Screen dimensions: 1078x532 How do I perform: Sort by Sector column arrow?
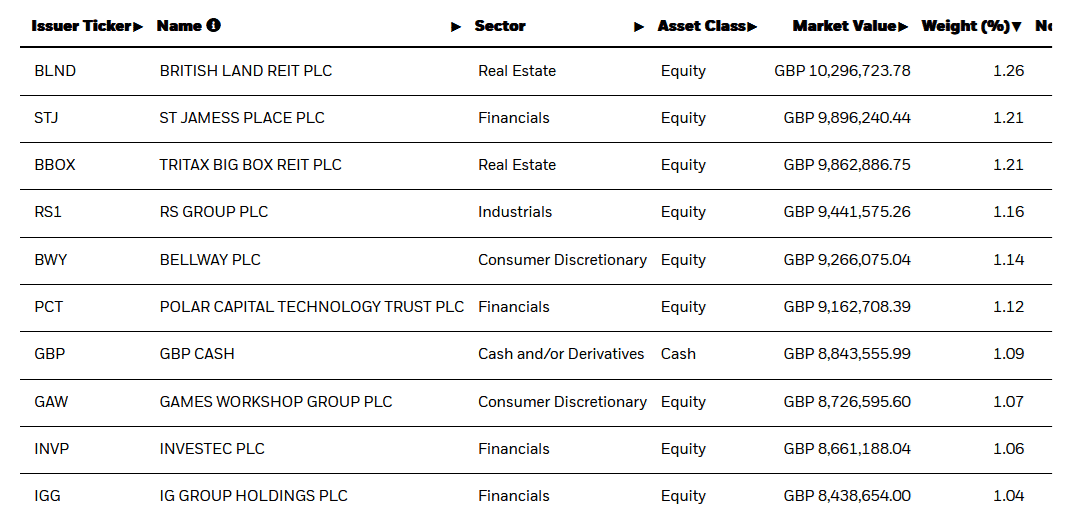click(639, 27)
